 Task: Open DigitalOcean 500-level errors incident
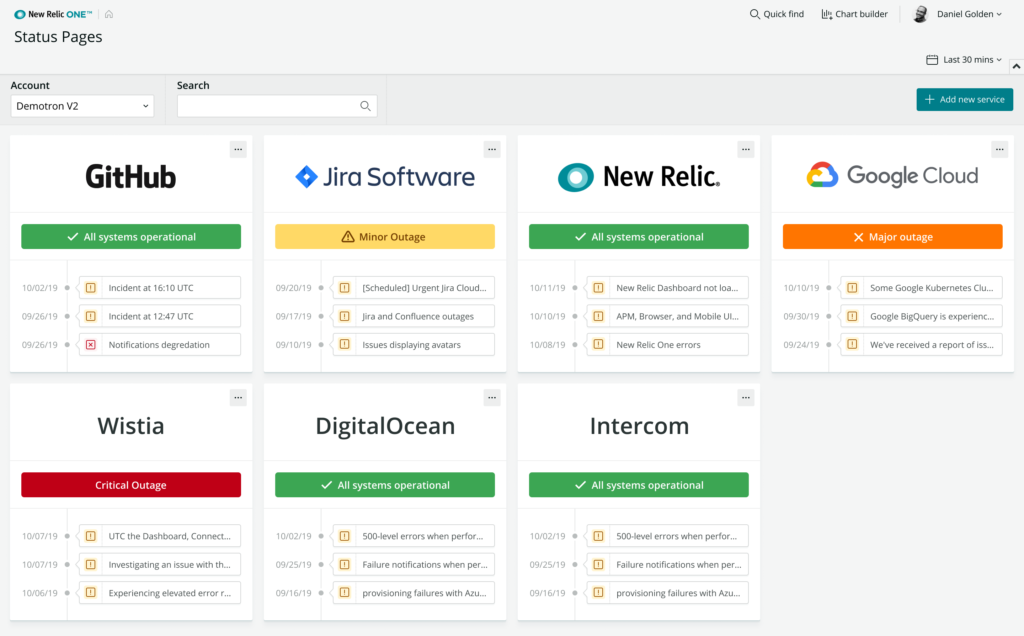(x=413, y=536)
